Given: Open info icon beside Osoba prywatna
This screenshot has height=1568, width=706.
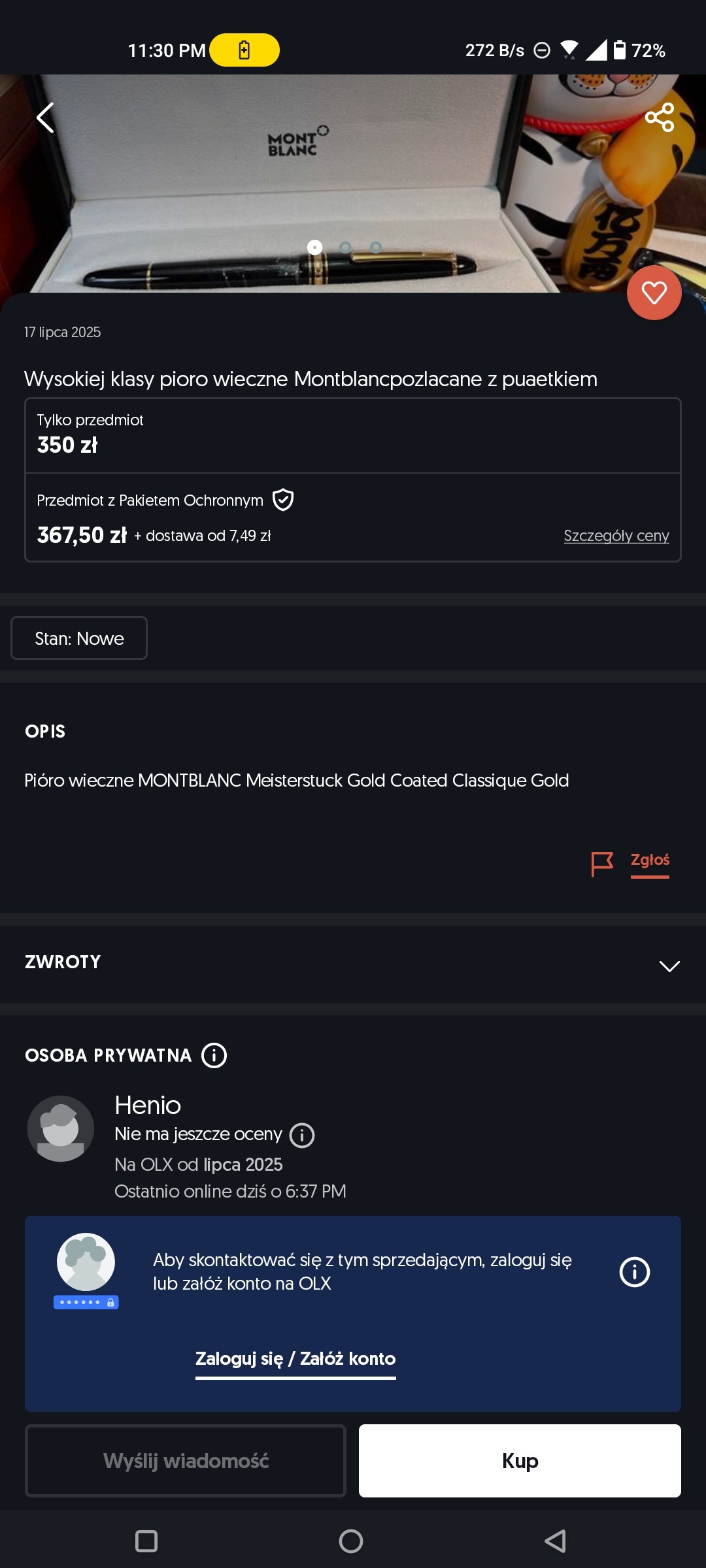Looking at the screenshot, I should click(x=214, y=1055).
